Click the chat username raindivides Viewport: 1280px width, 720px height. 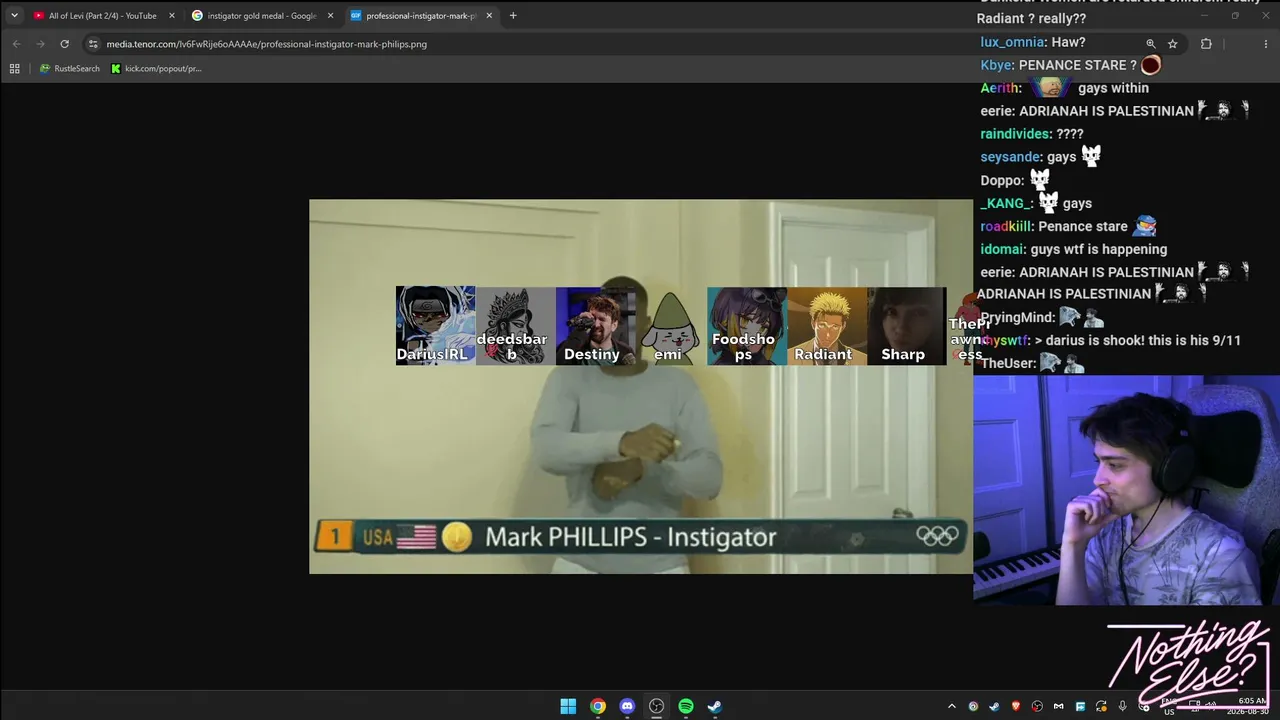(1015, 134)
